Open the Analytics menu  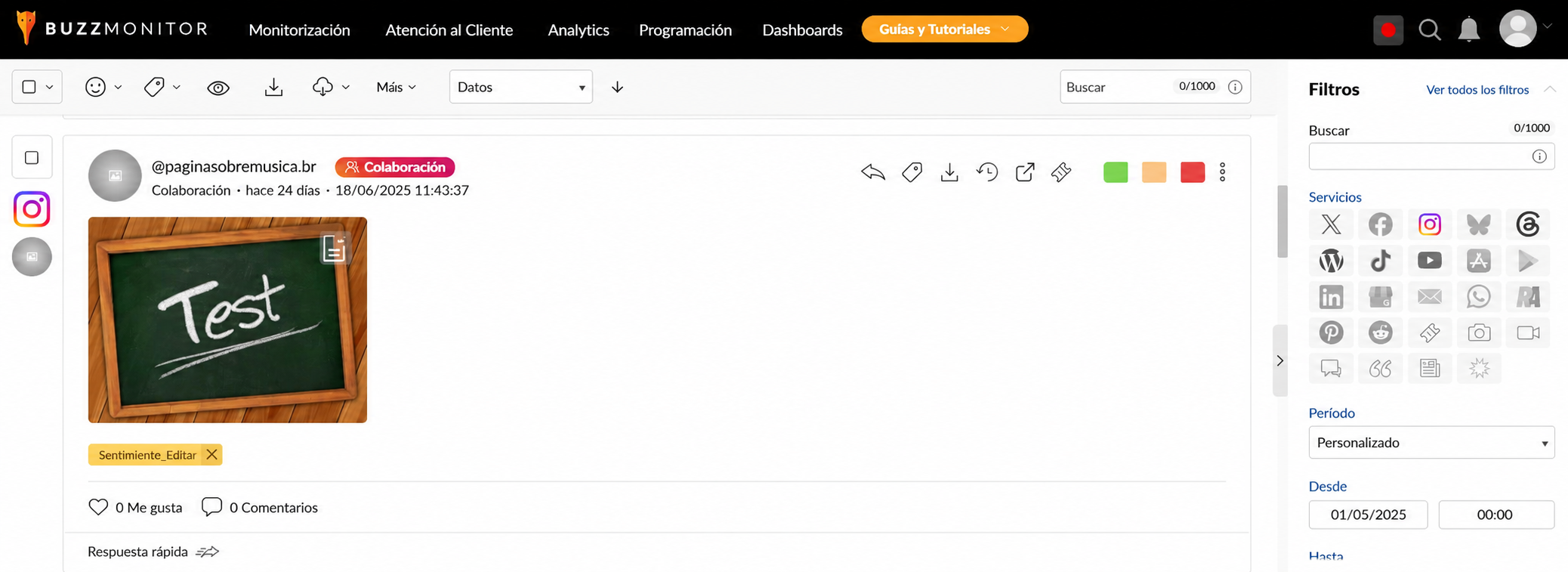coord(579,29)
